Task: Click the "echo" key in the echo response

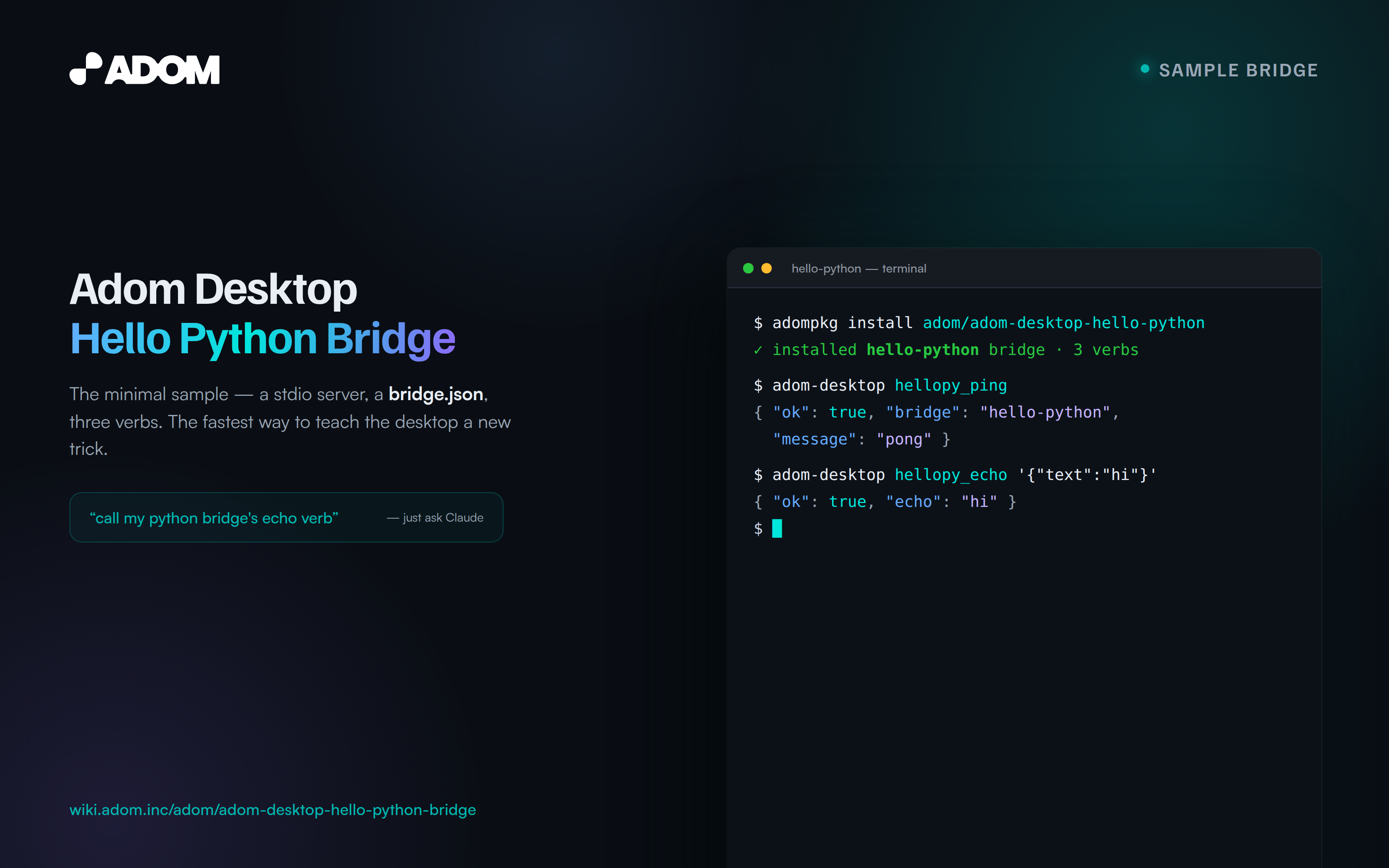Action: [x=913, y=502]
